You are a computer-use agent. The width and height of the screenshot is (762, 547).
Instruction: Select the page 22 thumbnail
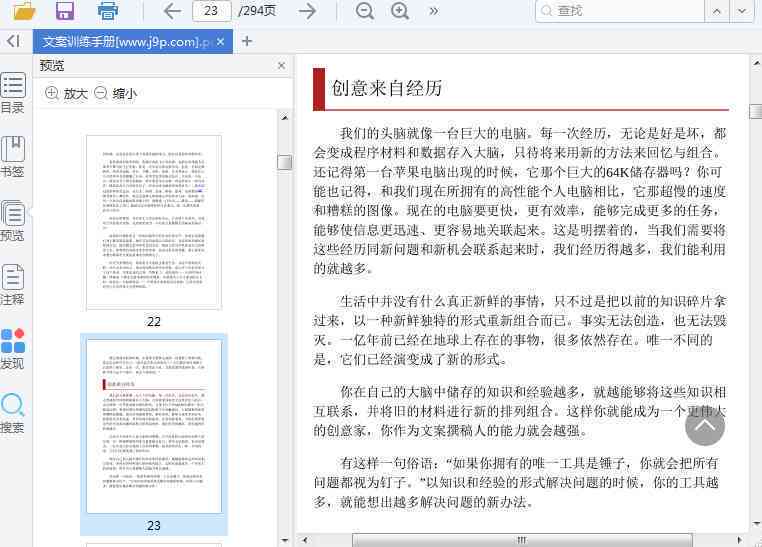(x=154, y=222)
